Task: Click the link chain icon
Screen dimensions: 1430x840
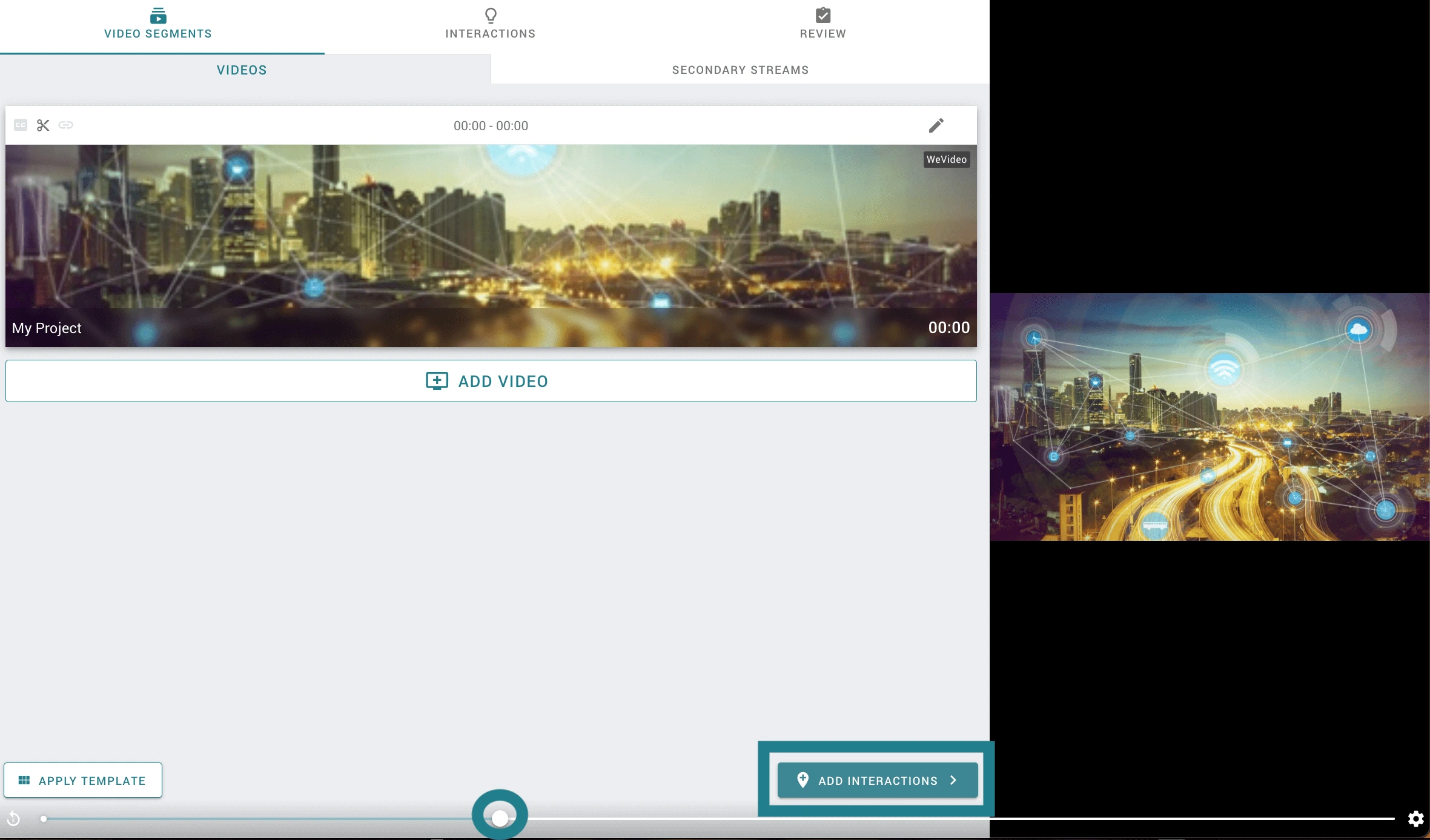Action: [66, 125]
